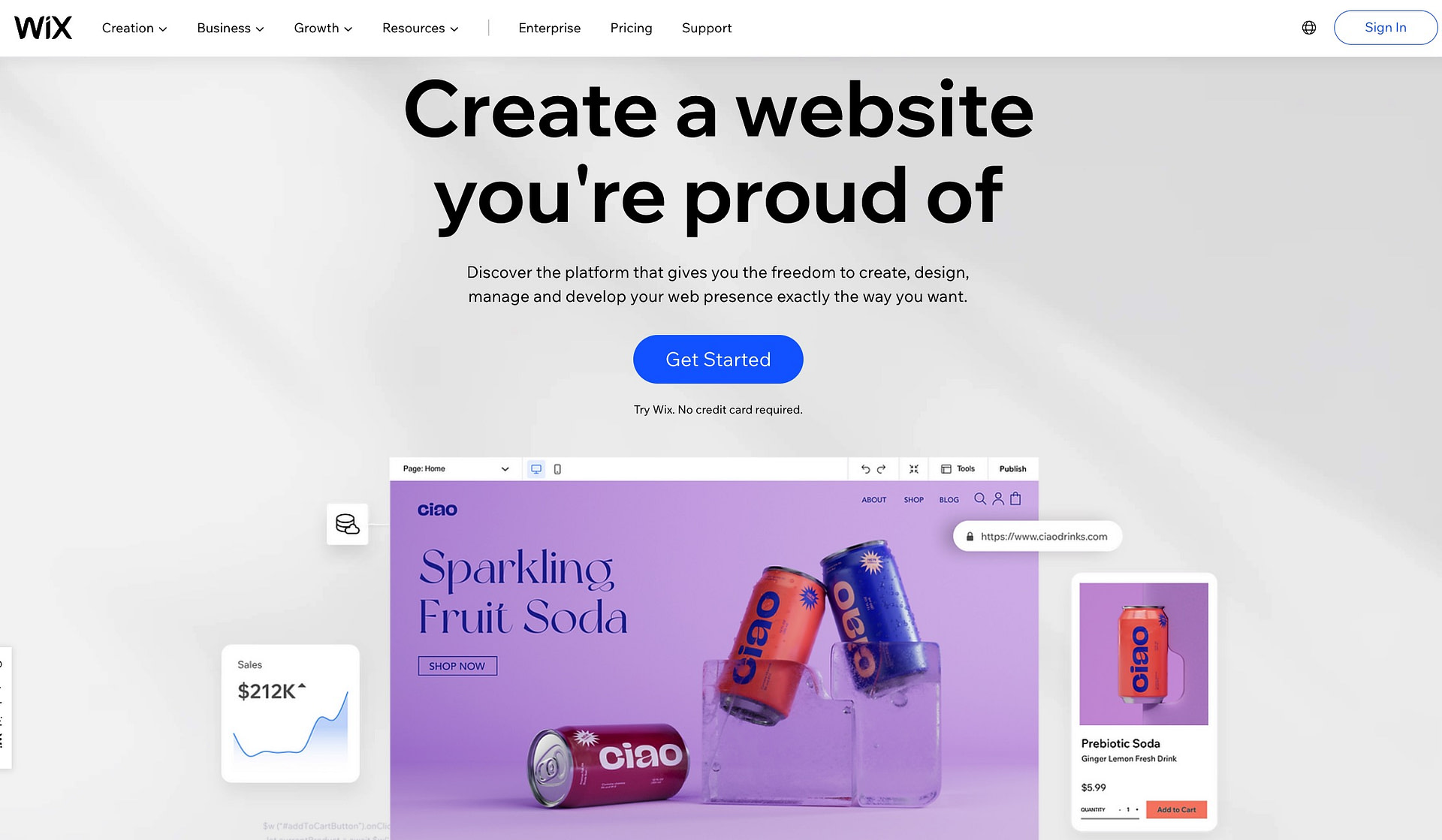Screen dimensions: 1442x840
Task: Click the ciaodrinks.com URL bar in preview
Action: (1039, 537)
